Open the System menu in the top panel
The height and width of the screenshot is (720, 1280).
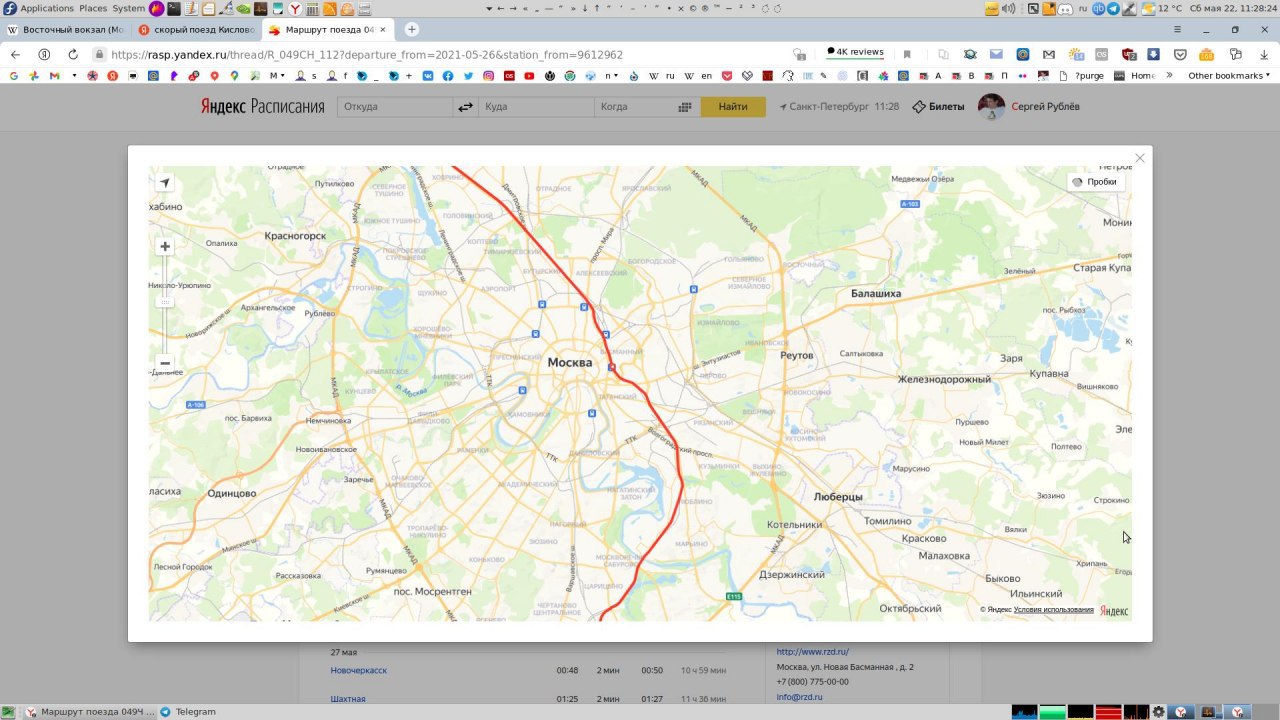(x=128, y=8)
